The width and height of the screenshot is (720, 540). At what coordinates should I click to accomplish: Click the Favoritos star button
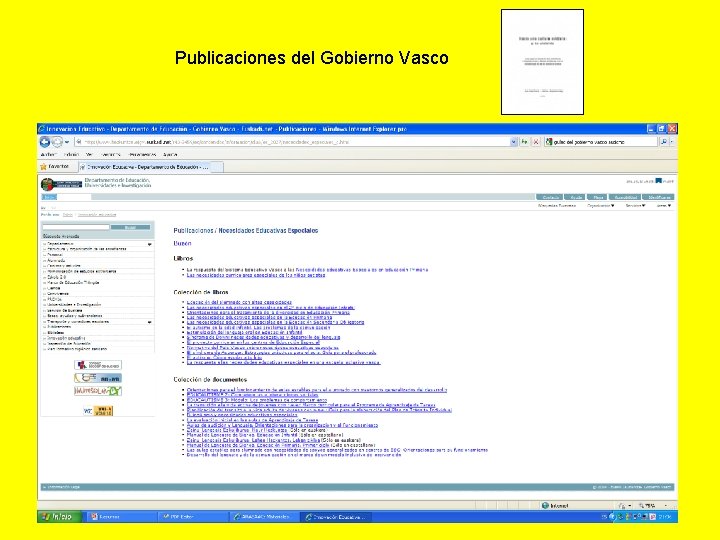pyautogui.click(x=55, y=167)
